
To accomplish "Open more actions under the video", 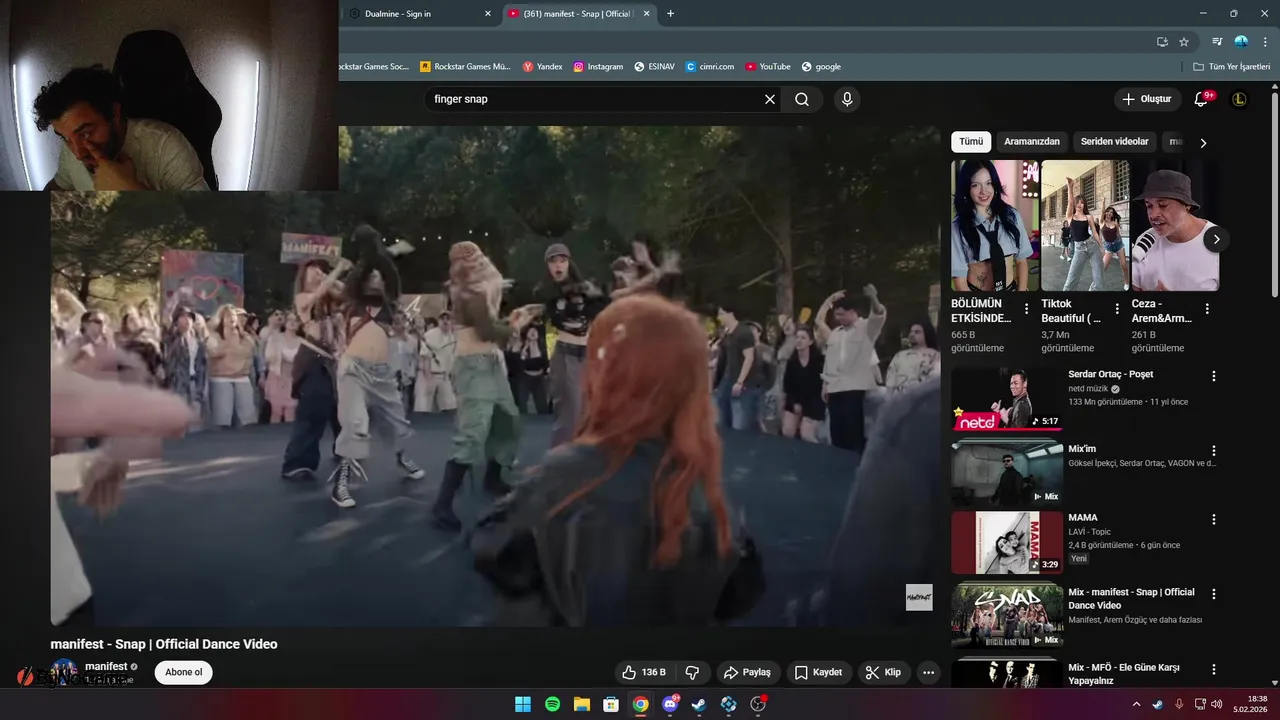I will (x=928, y=672).
